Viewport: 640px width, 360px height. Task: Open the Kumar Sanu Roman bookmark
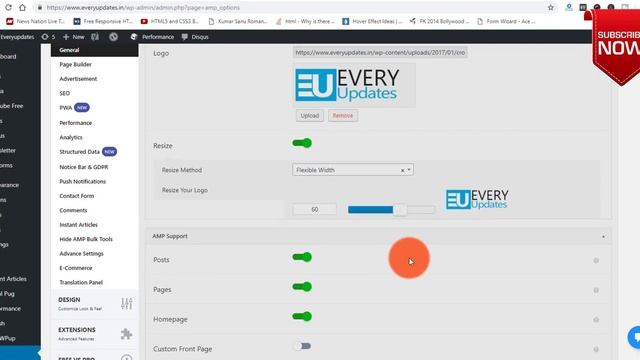click(x=238, y=21)
